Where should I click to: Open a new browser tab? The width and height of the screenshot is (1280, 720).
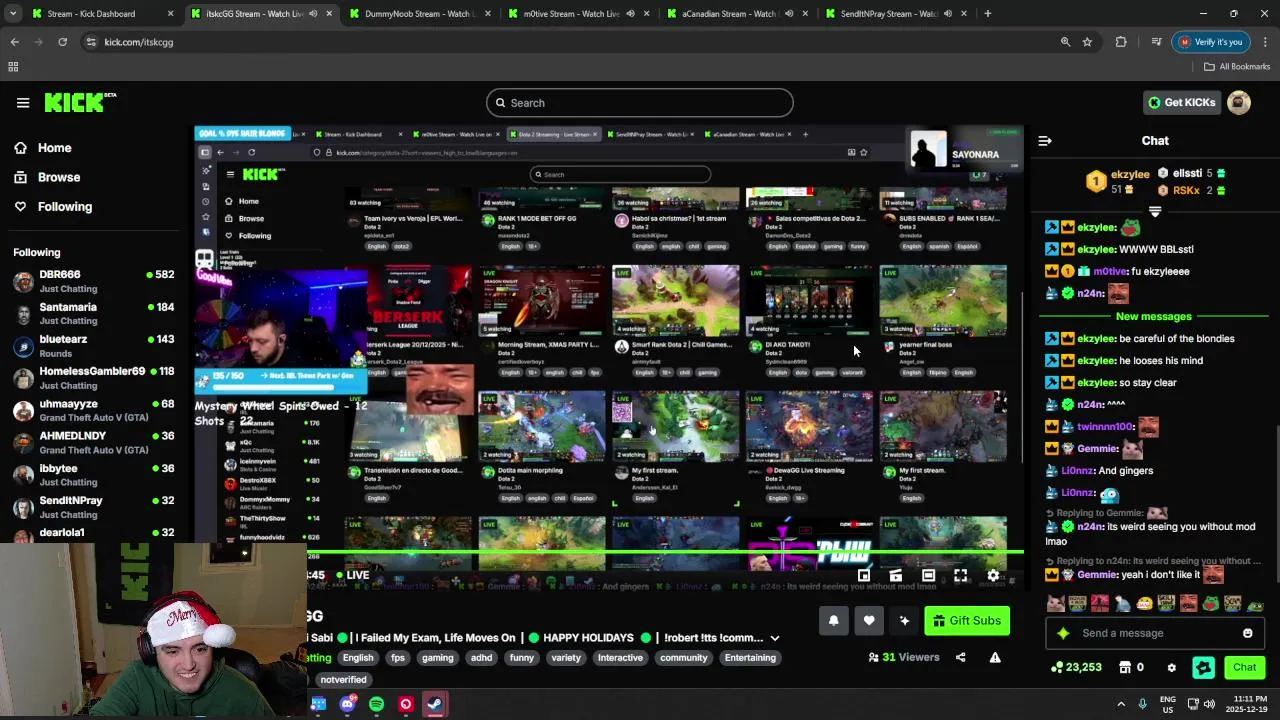coord(987,14)
